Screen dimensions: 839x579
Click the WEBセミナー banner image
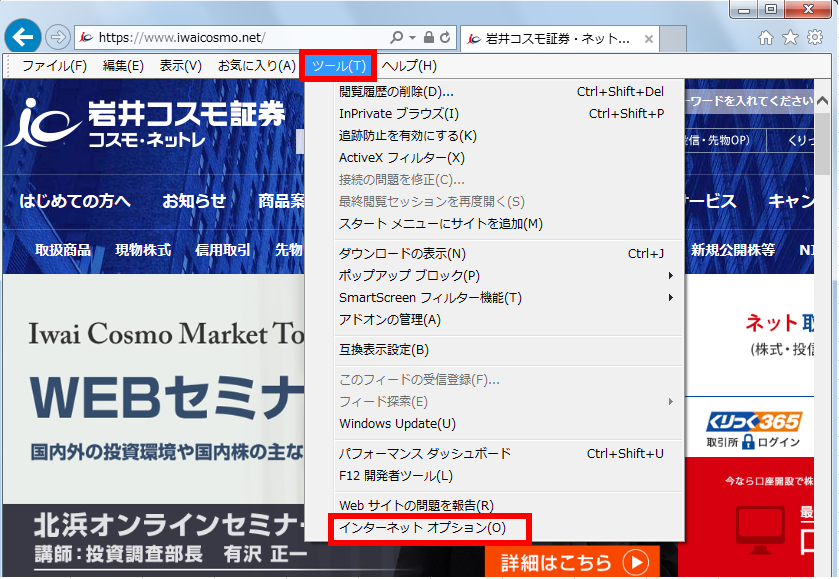154,389
